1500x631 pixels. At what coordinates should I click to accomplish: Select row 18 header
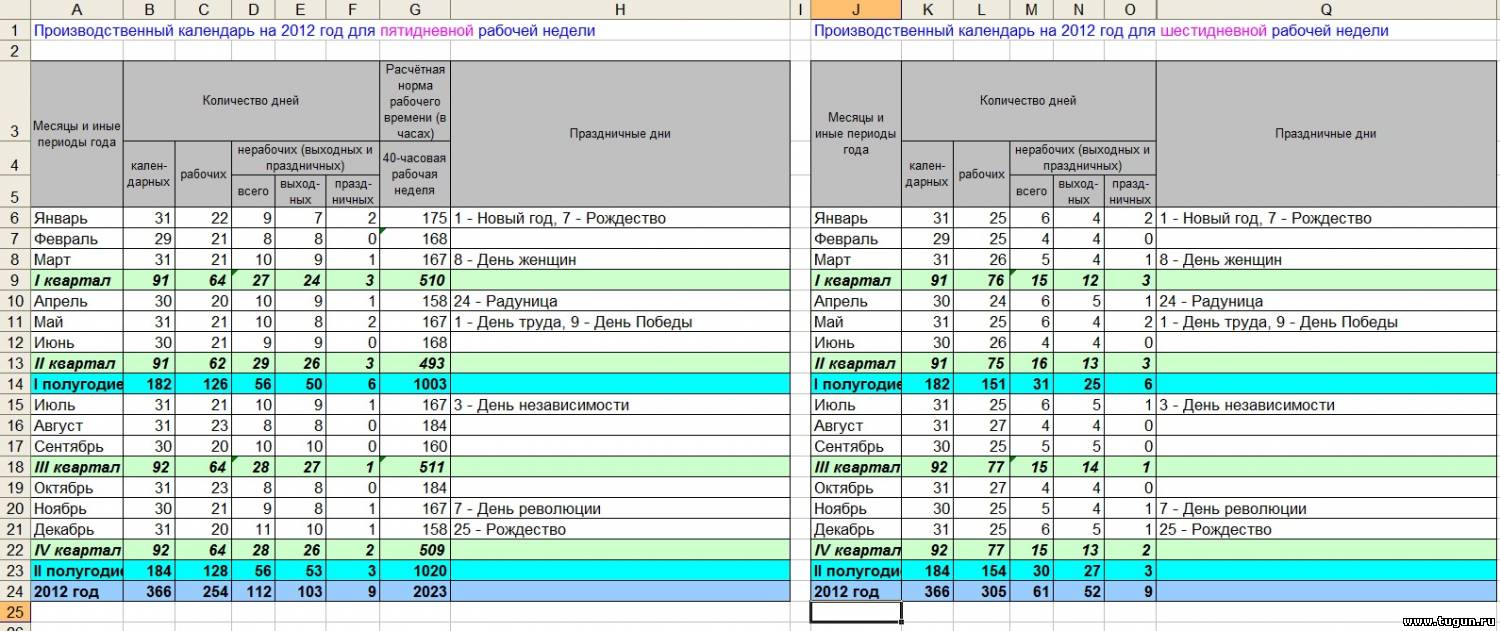(x=15, y=467)
